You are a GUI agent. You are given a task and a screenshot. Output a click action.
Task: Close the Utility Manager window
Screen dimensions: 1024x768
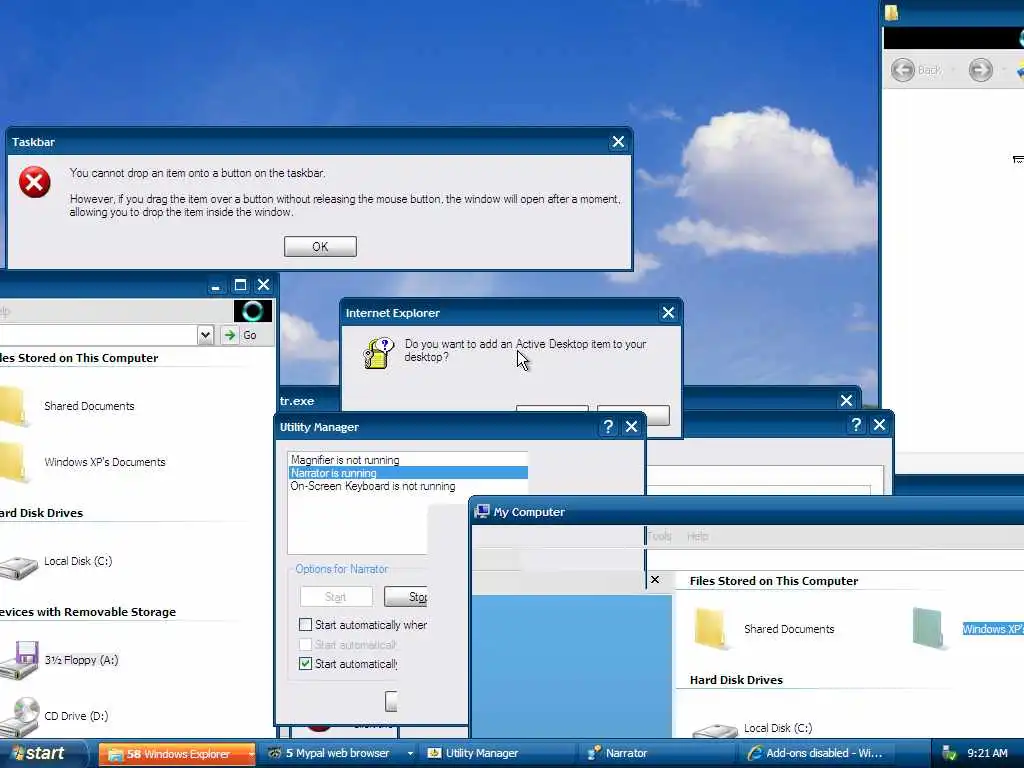(x=631, y=426)
